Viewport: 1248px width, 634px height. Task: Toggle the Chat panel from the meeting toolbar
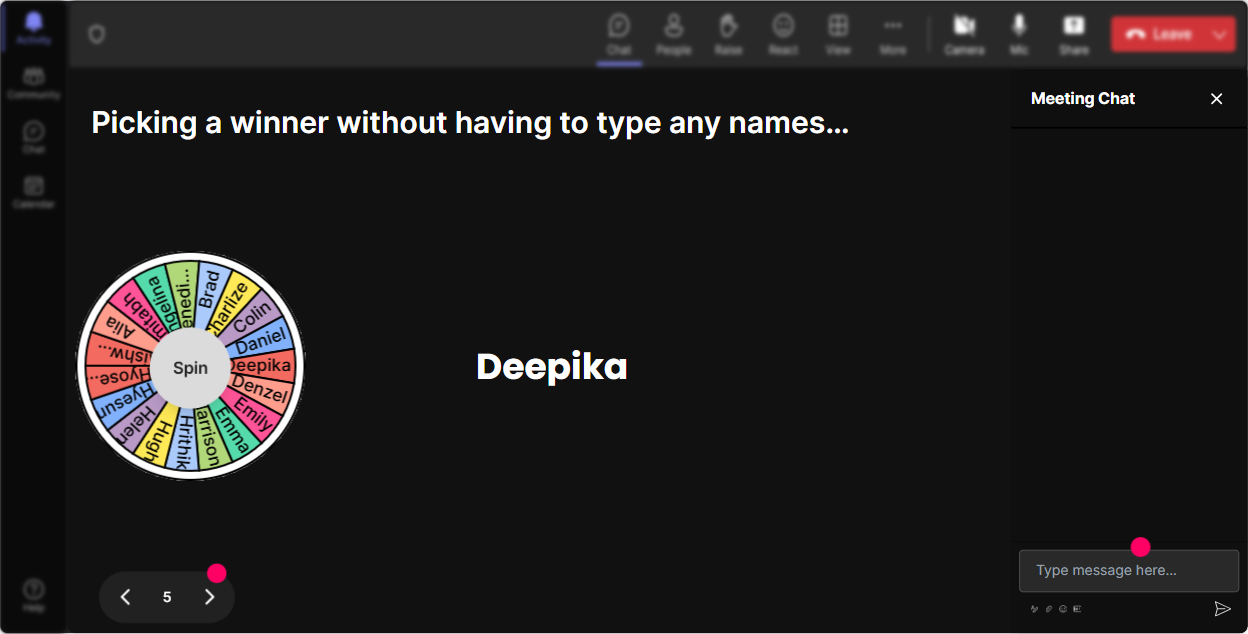tap(619, 34)
